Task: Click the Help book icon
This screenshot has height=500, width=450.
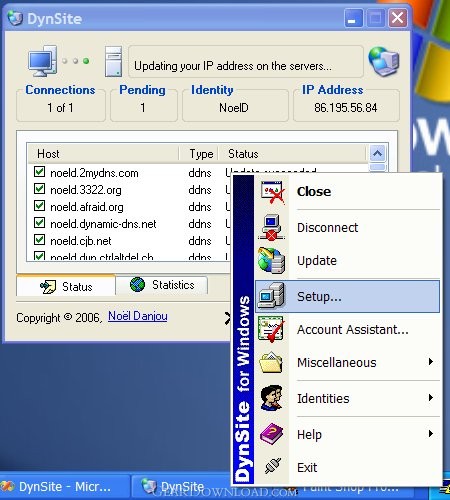Action: [x=272, y=434]
